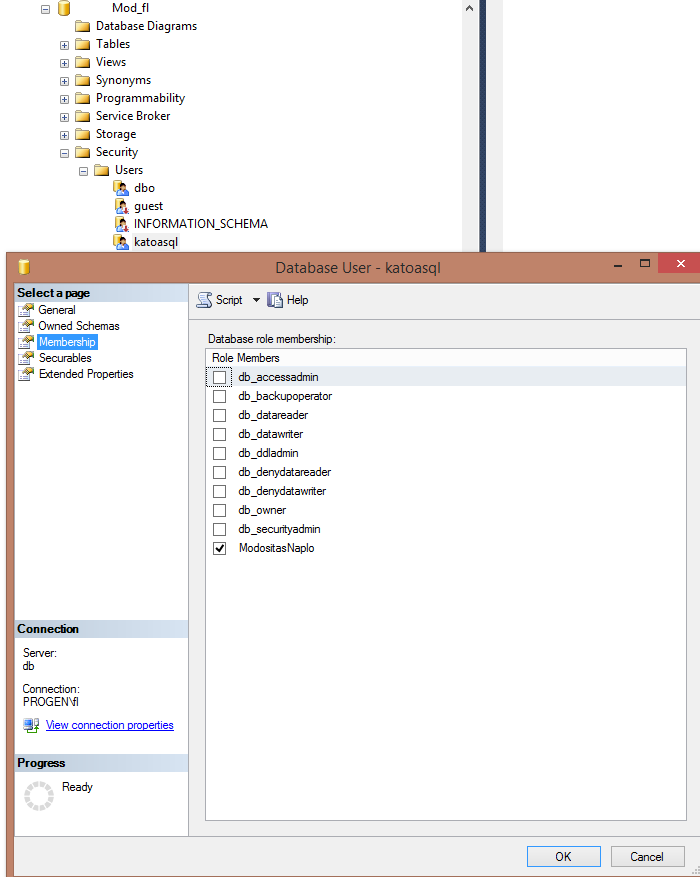Click the OK button
The image size is (700, 877).
564,857
